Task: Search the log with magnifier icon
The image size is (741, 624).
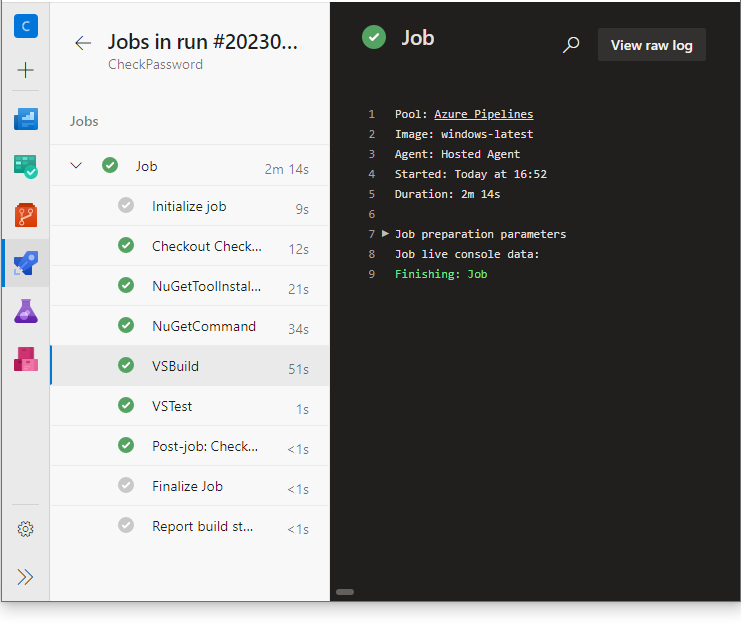Action: tap(571, 45)
